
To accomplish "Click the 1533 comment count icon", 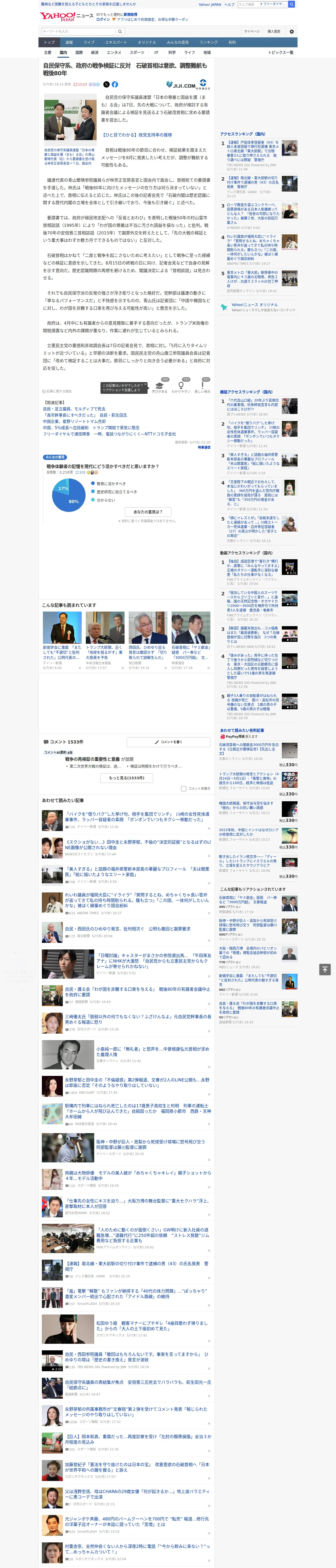I will tap(81, 85).
